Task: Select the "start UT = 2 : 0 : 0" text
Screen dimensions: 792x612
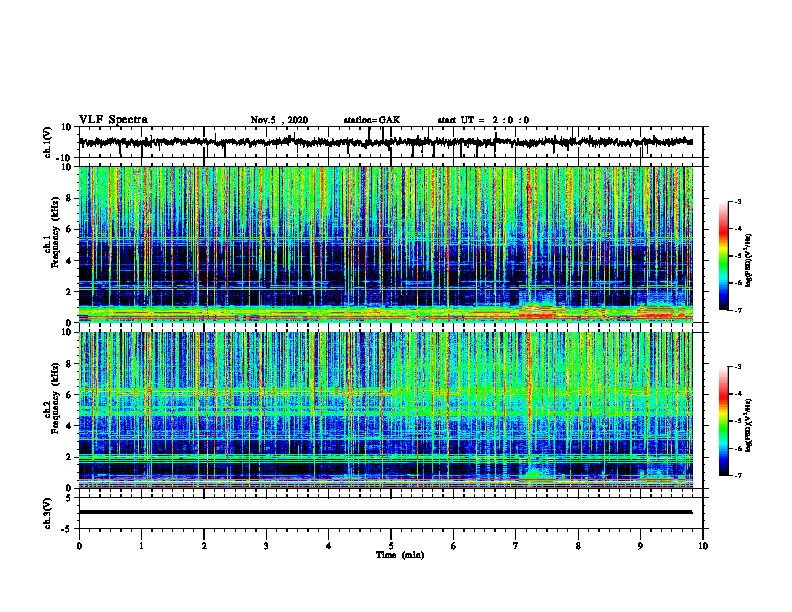Action: (x=483, y=120)
